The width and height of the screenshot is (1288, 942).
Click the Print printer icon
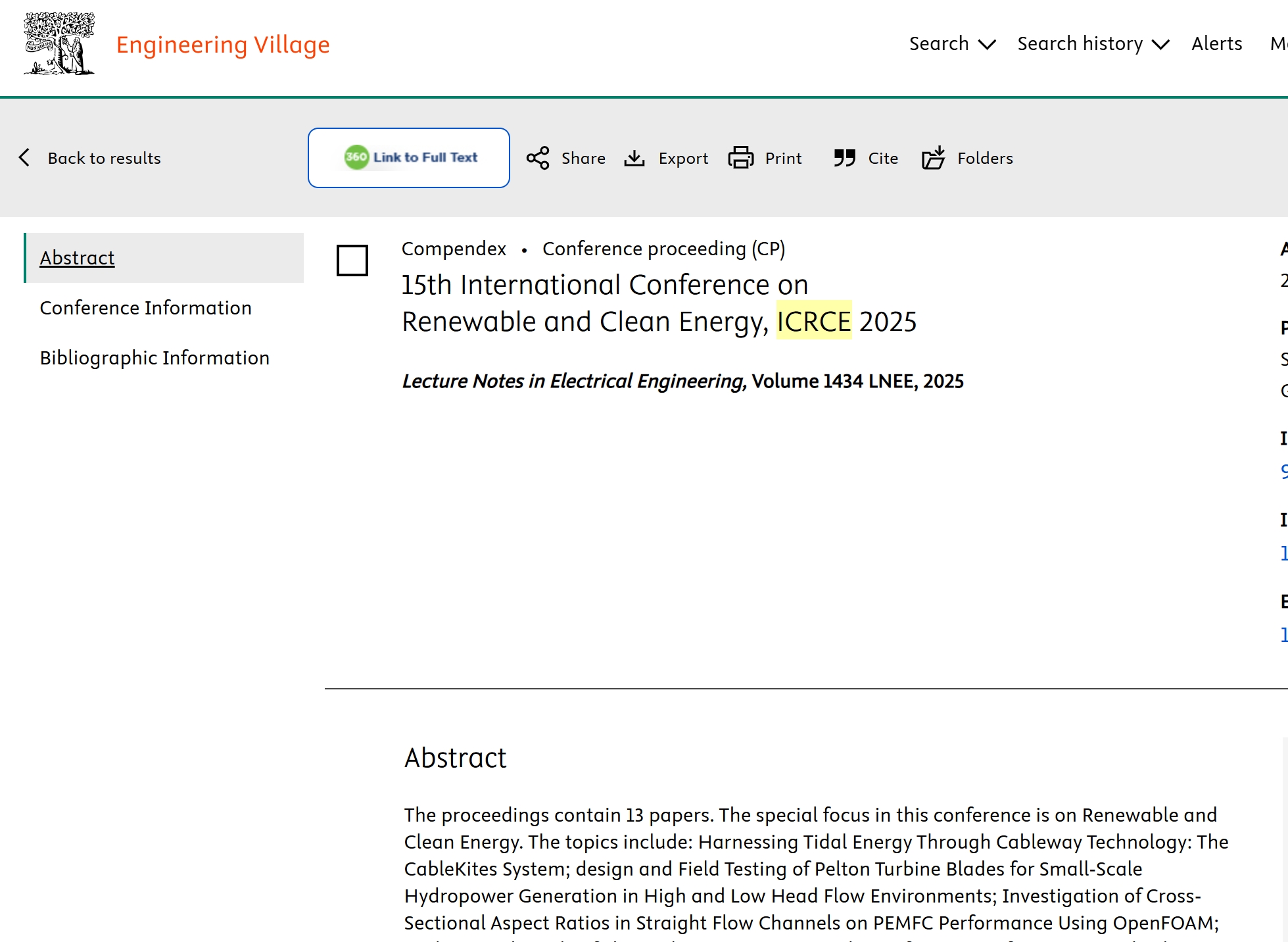point(741,158)
